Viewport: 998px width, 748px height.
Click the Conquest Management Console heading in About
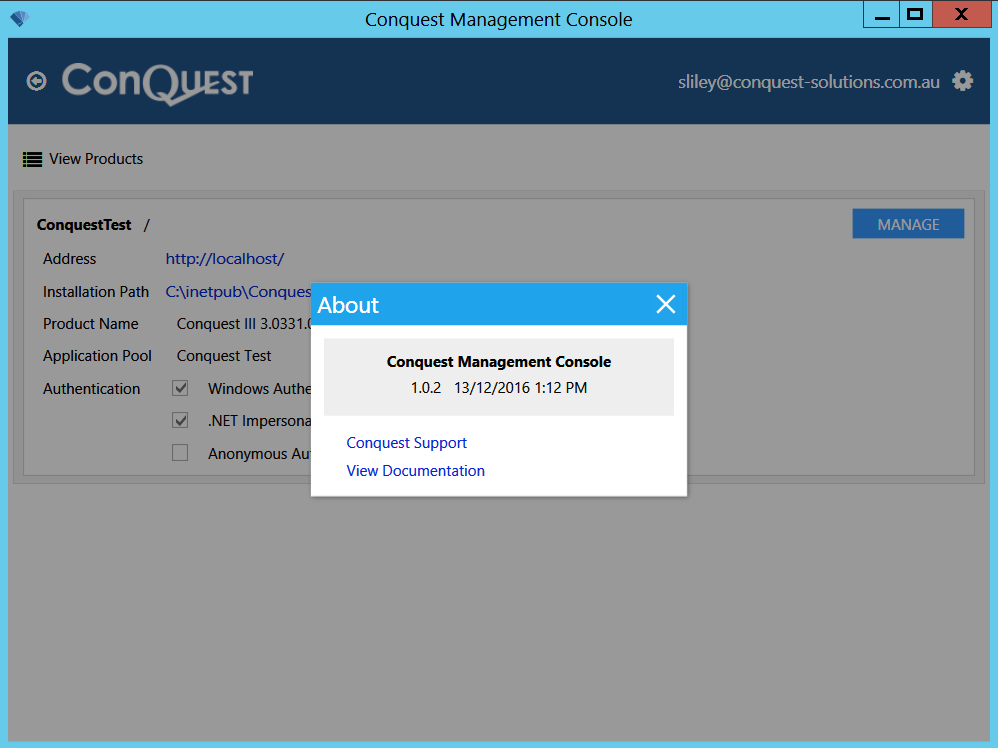(499, 362)
